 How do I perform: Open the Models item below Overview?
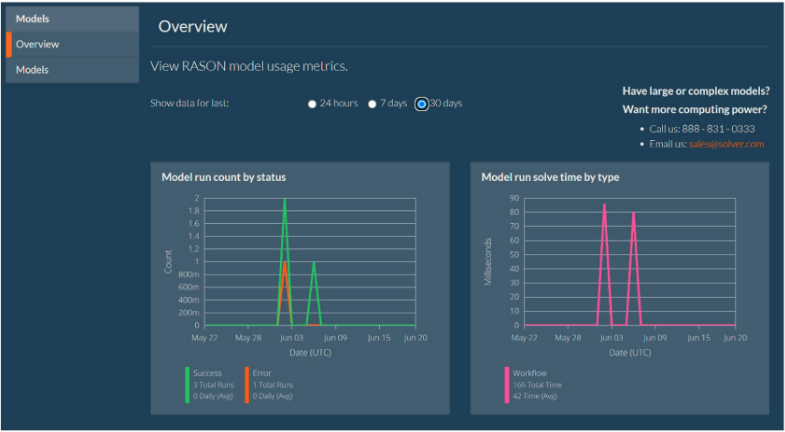pos(32,70)
